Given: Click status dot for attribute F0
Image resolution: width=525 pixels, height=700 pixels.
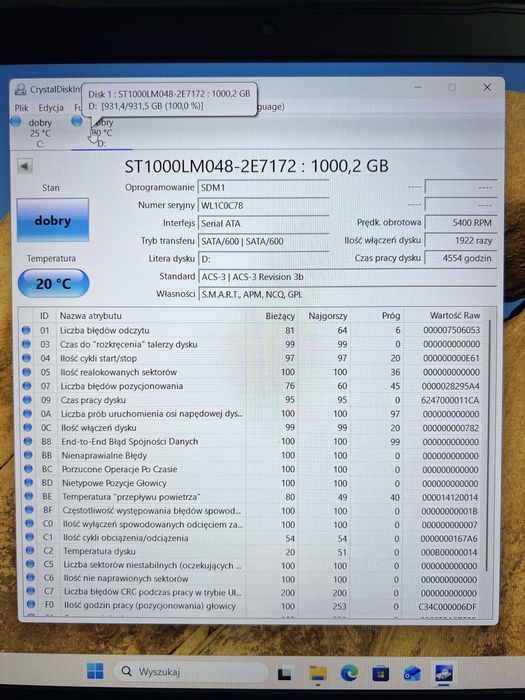Looking at the screenshot, I should pos(31,604).
